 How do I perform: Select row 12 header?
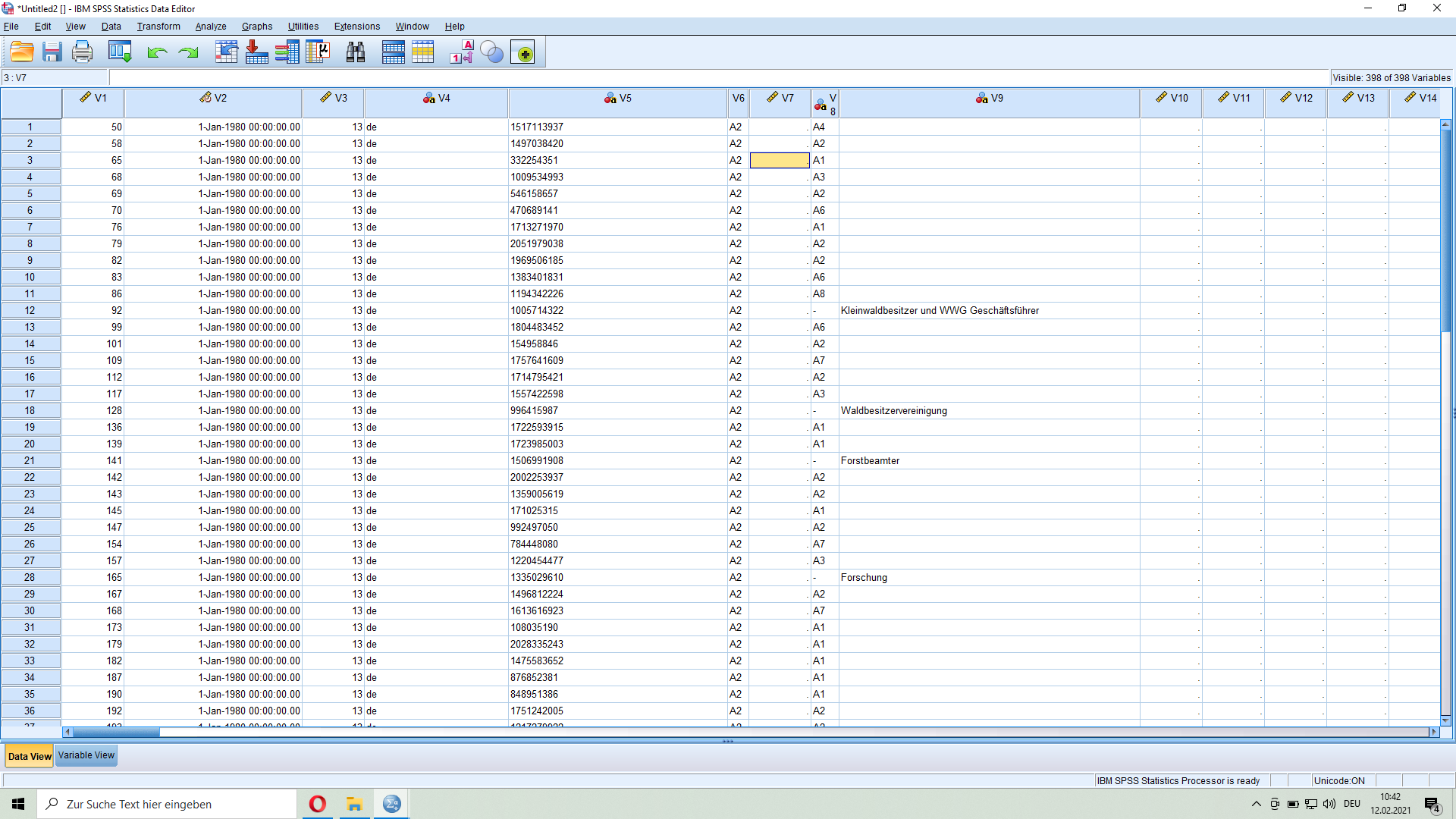tap(30, 310)
